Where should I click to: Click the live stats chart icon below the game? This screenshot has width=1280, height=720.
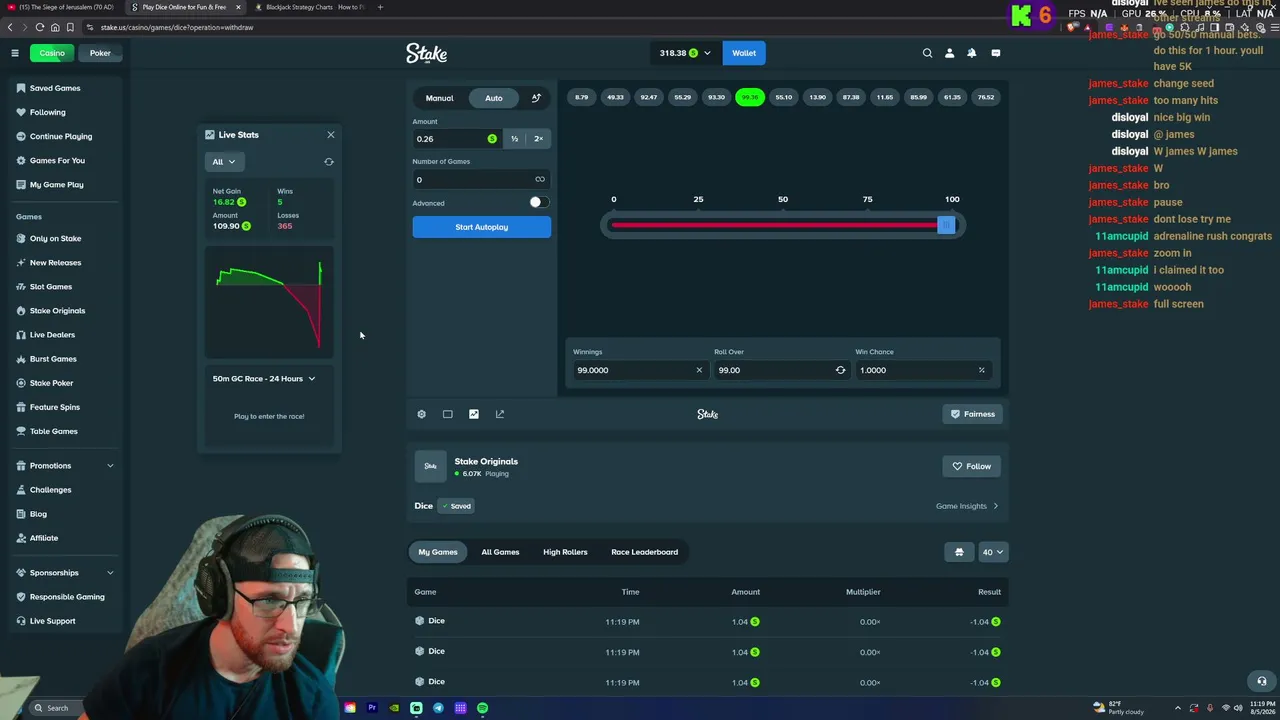pyautogui.click(x=474, y=414)
